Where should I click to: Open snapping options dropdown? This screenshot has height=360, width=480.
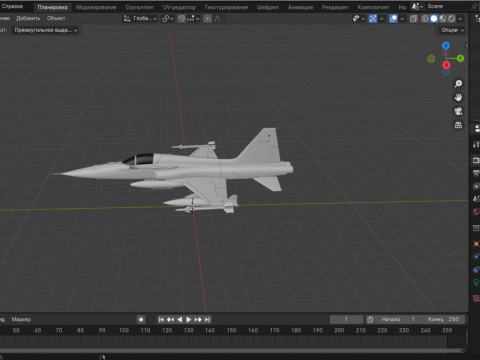(x=193, y=19)
